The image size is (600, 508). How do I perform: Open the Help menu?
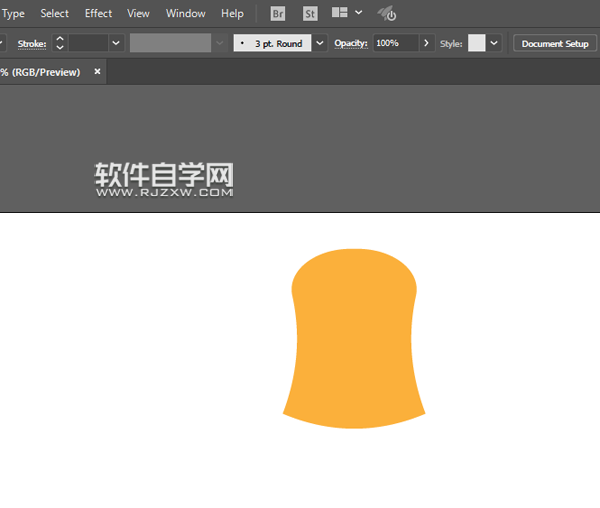tap(232, 14)
